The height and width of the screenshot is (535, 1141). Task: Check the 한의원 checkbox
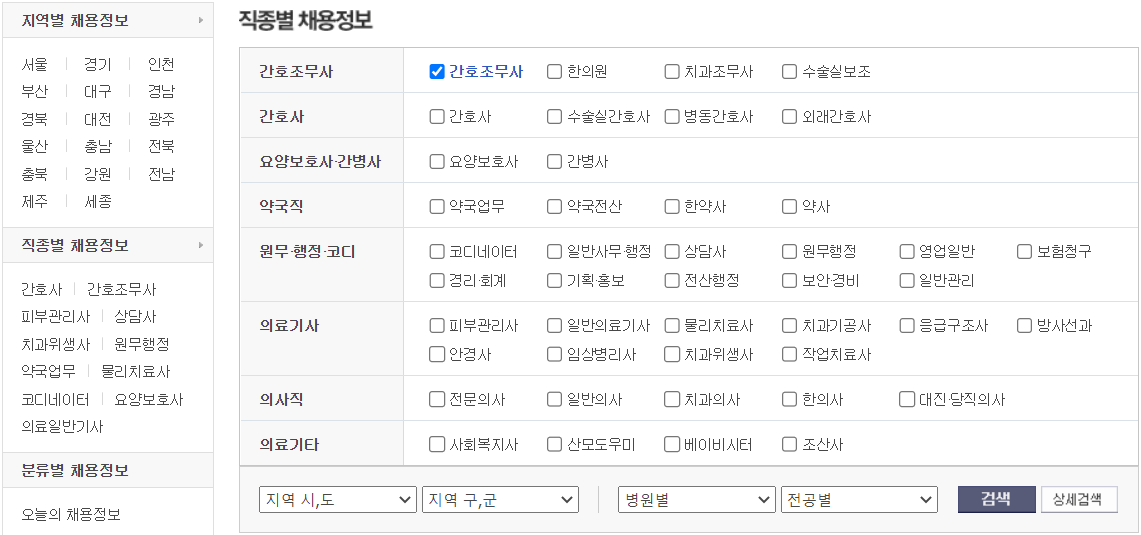(554, 71)
